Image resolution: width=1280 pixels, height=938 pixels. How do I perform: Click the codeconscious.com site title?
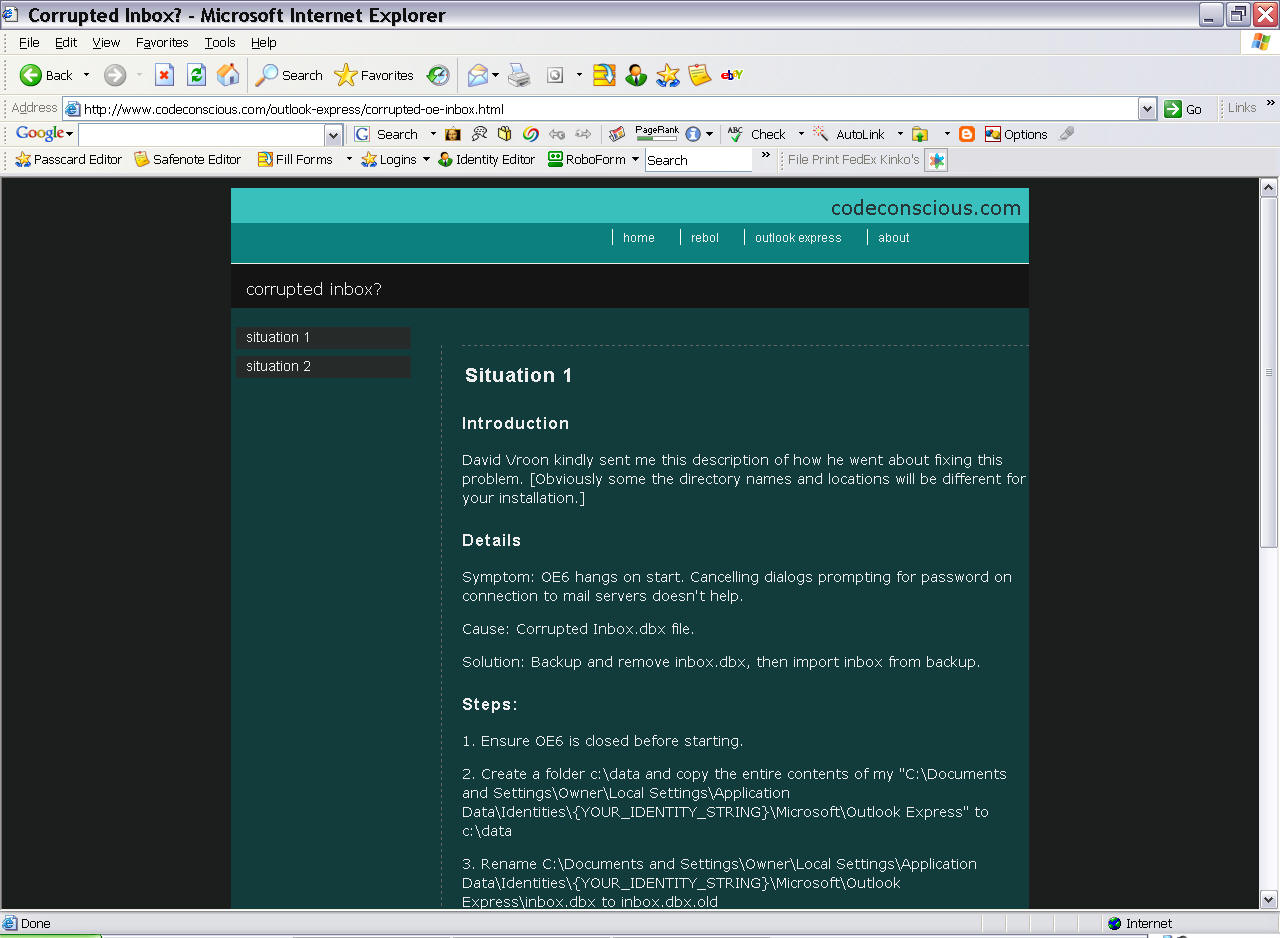[x=926, y=208]
